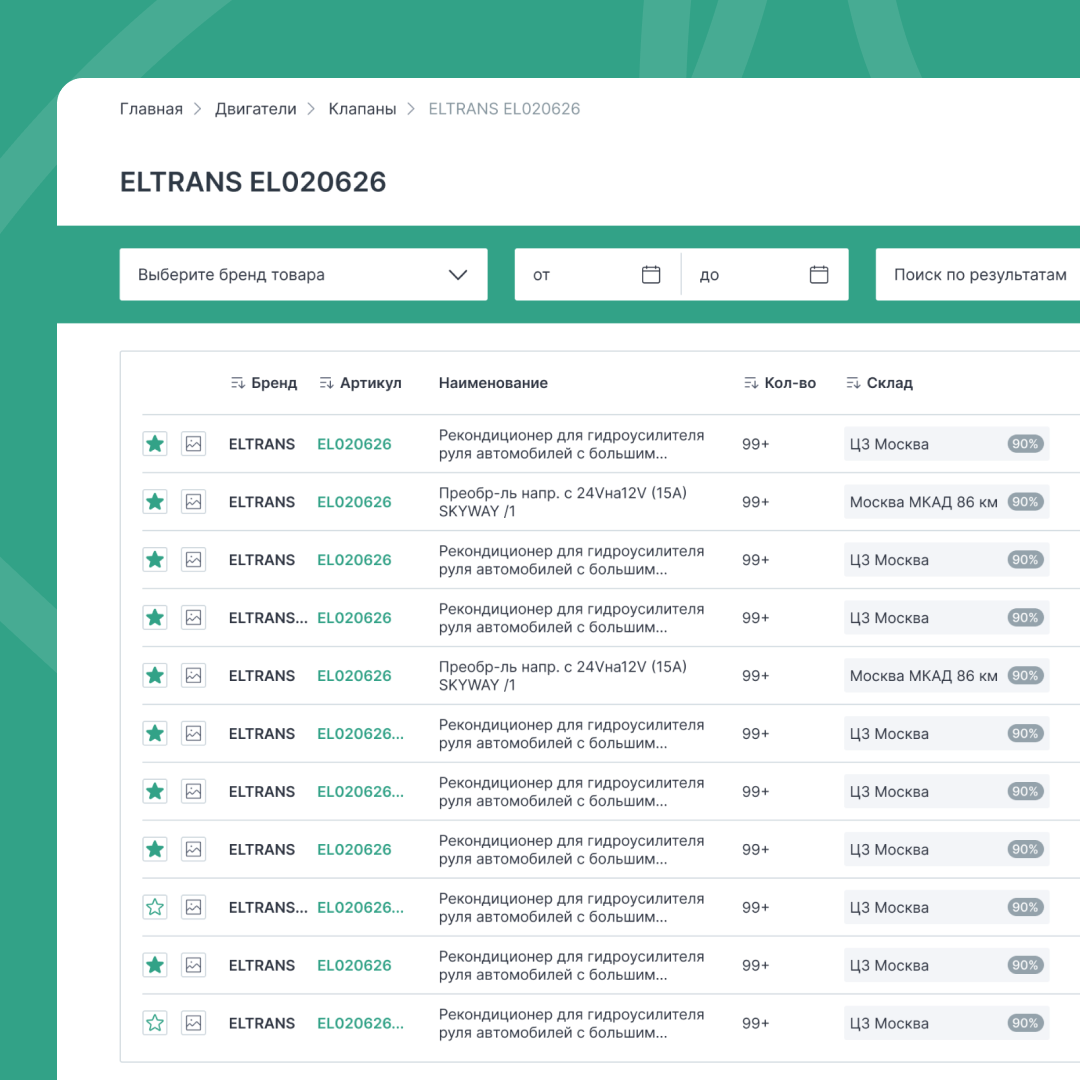Go to the Главная breadcrumb
This screenshot has height=1080, width=1080.
click(151, 109)
